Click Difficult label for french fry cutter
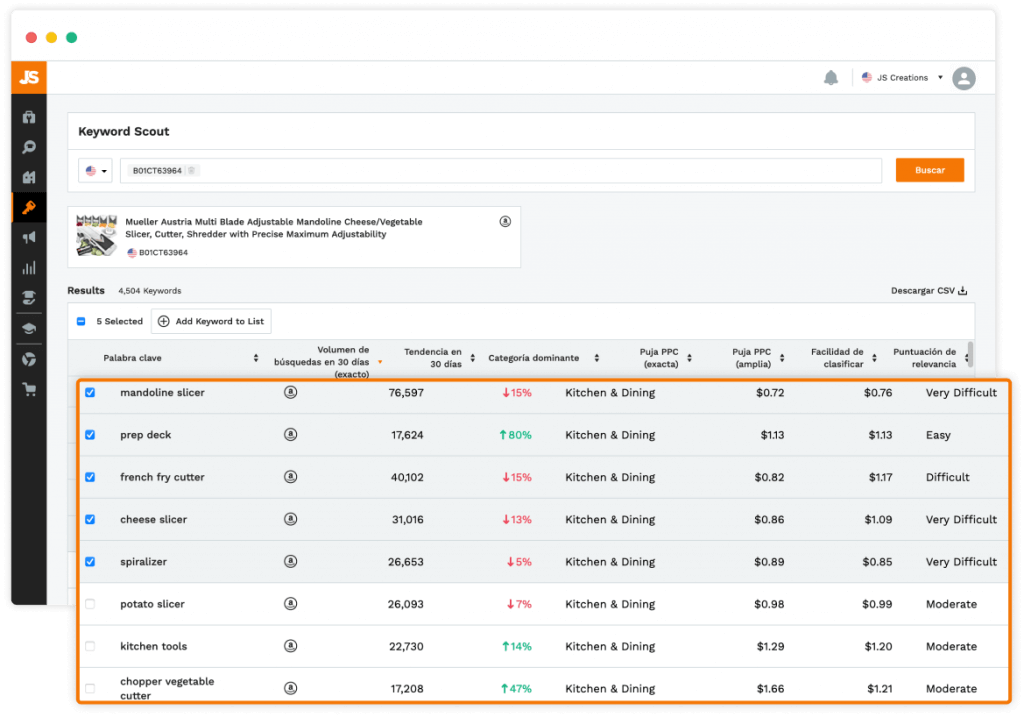Screen dimensions: 1024x717 click(x=947, y=477)
